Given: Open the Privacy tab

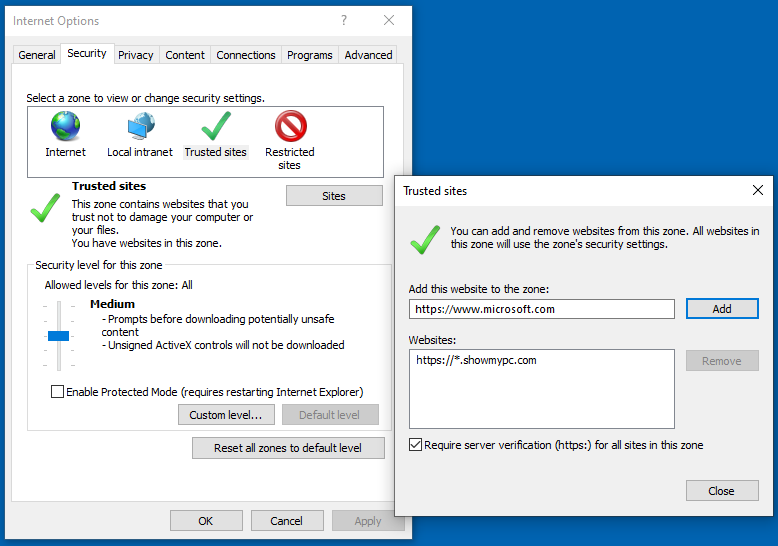Looking at the screenshot, I should pyautogui.click(x=135, y=55).
